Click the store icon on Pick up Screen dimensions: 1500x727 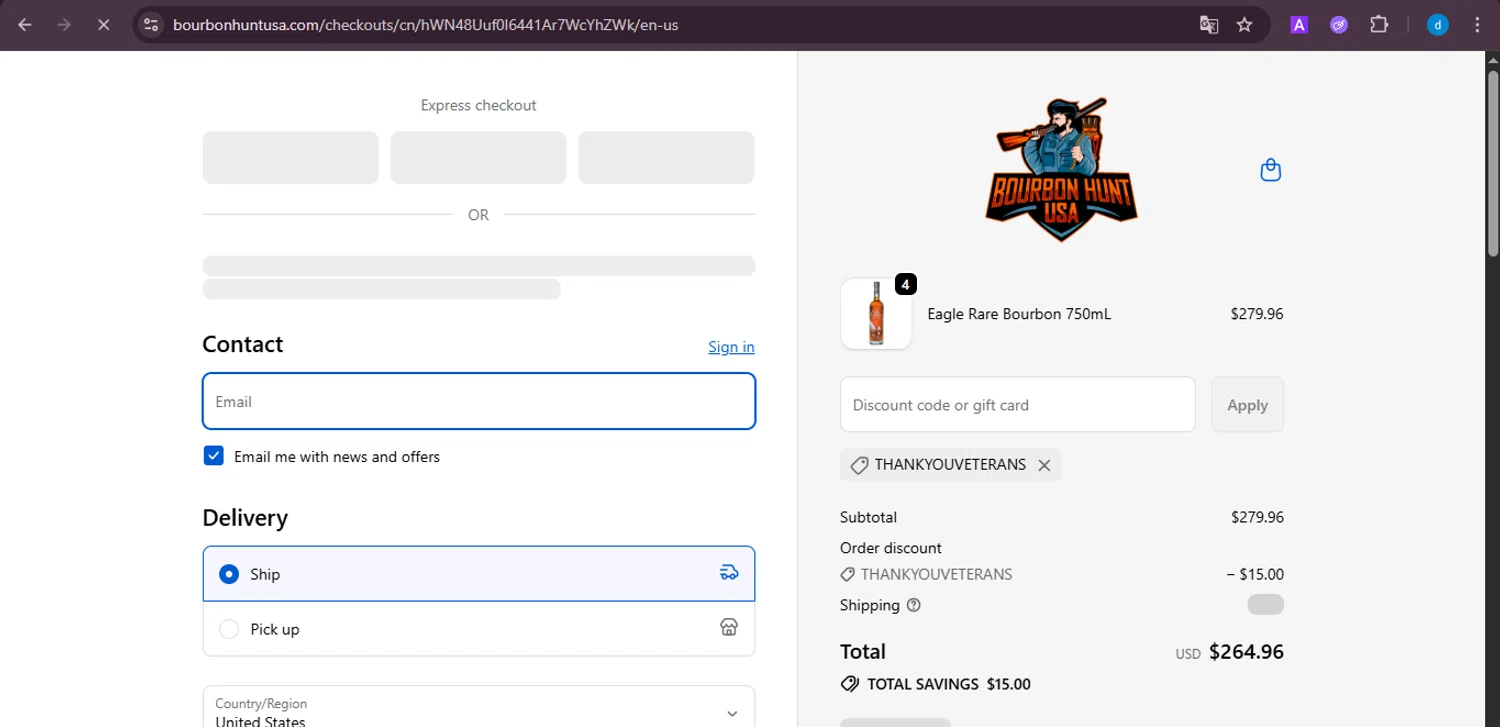(729, 628)
